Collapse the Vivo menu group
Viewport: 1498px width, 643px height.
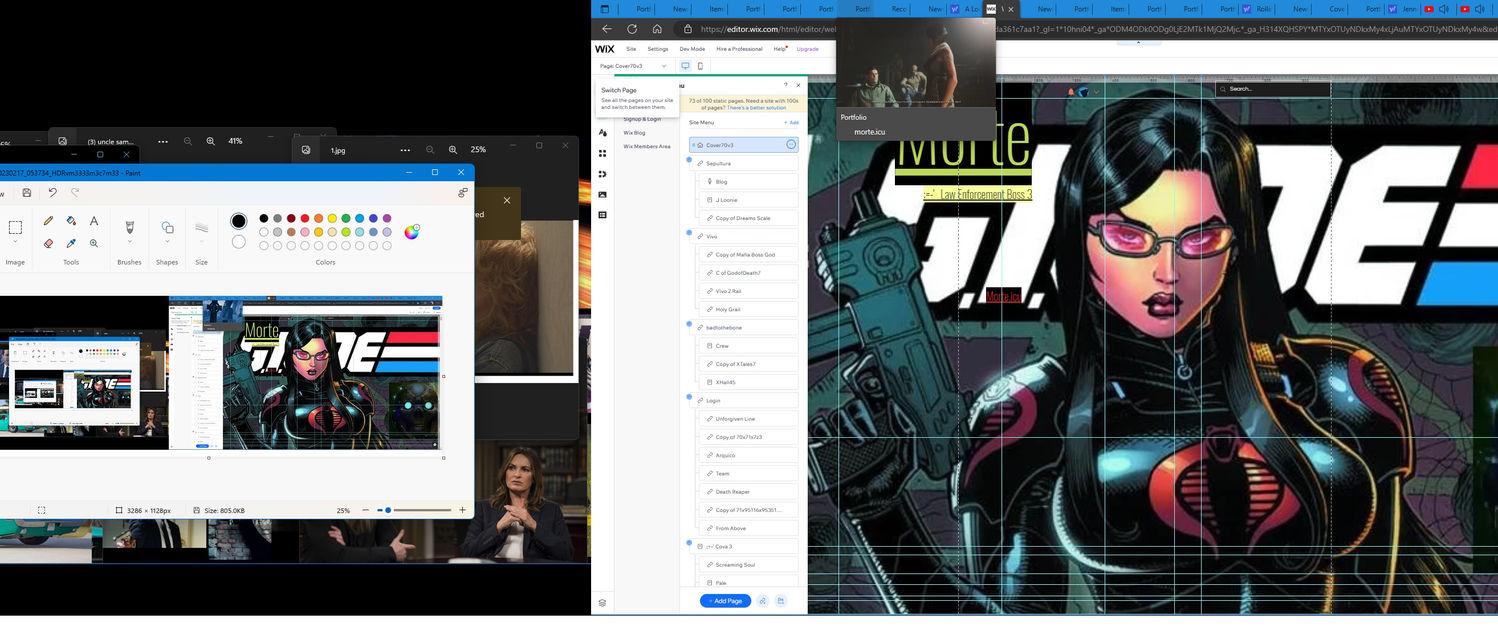coord(690,233)
